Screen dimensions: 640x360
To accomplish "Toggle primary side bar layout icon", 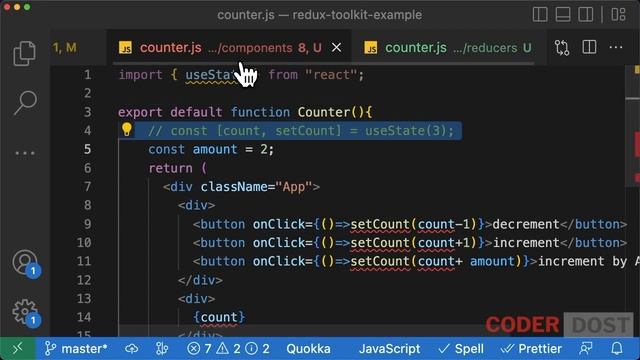I will [x=540, y=15].
